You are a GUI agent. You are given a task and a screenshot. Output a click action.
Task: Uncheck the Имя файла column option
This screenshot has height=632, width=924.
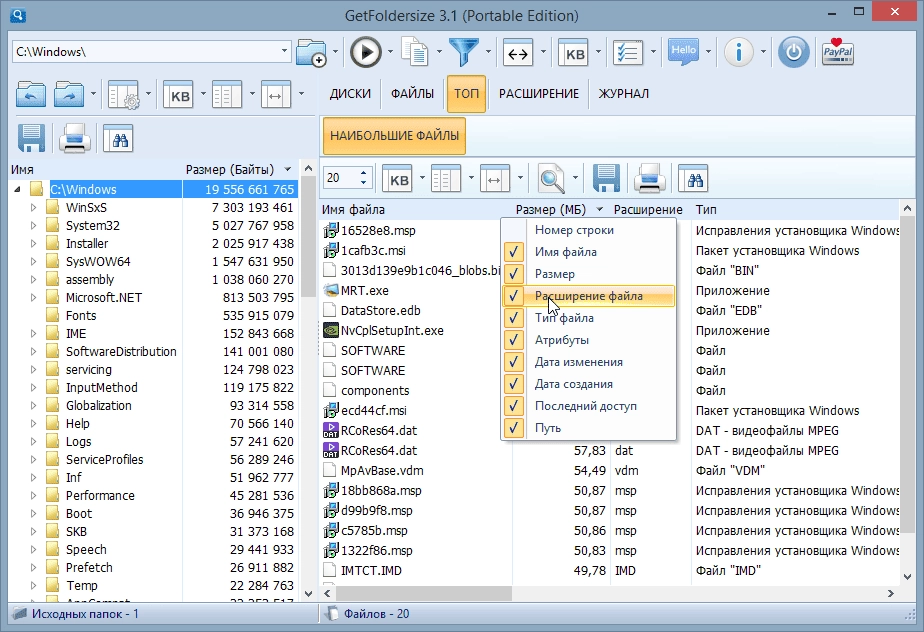pos(588,252)
